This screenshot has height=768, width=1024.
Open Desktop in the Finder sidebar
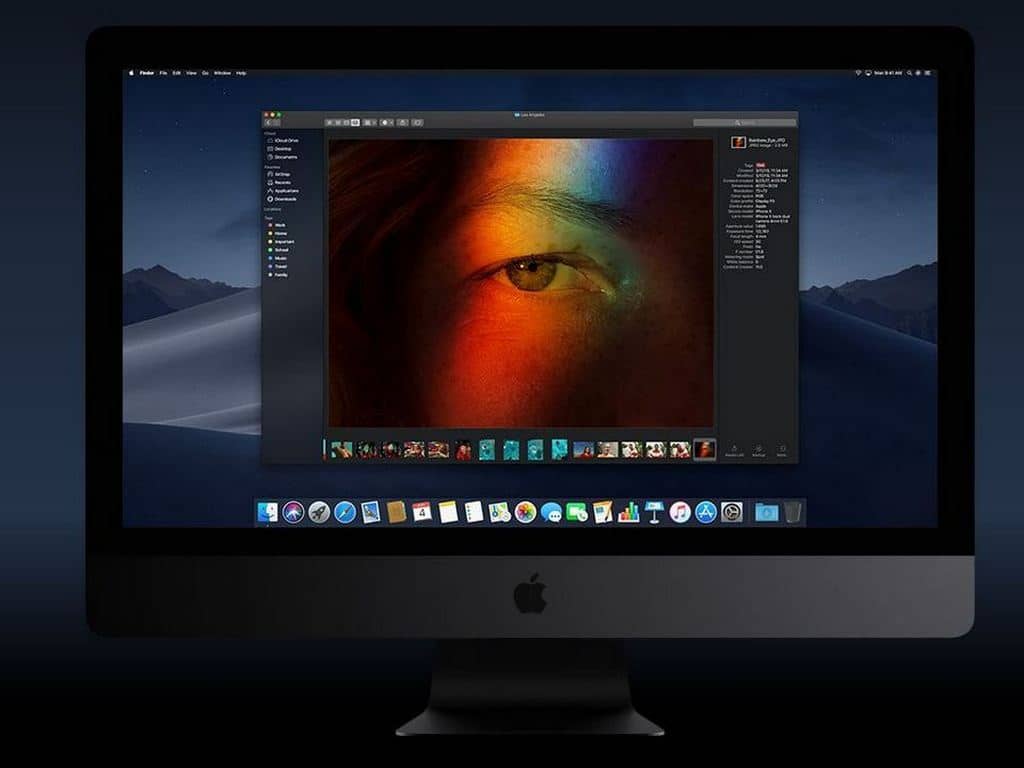tap(279, 149)
